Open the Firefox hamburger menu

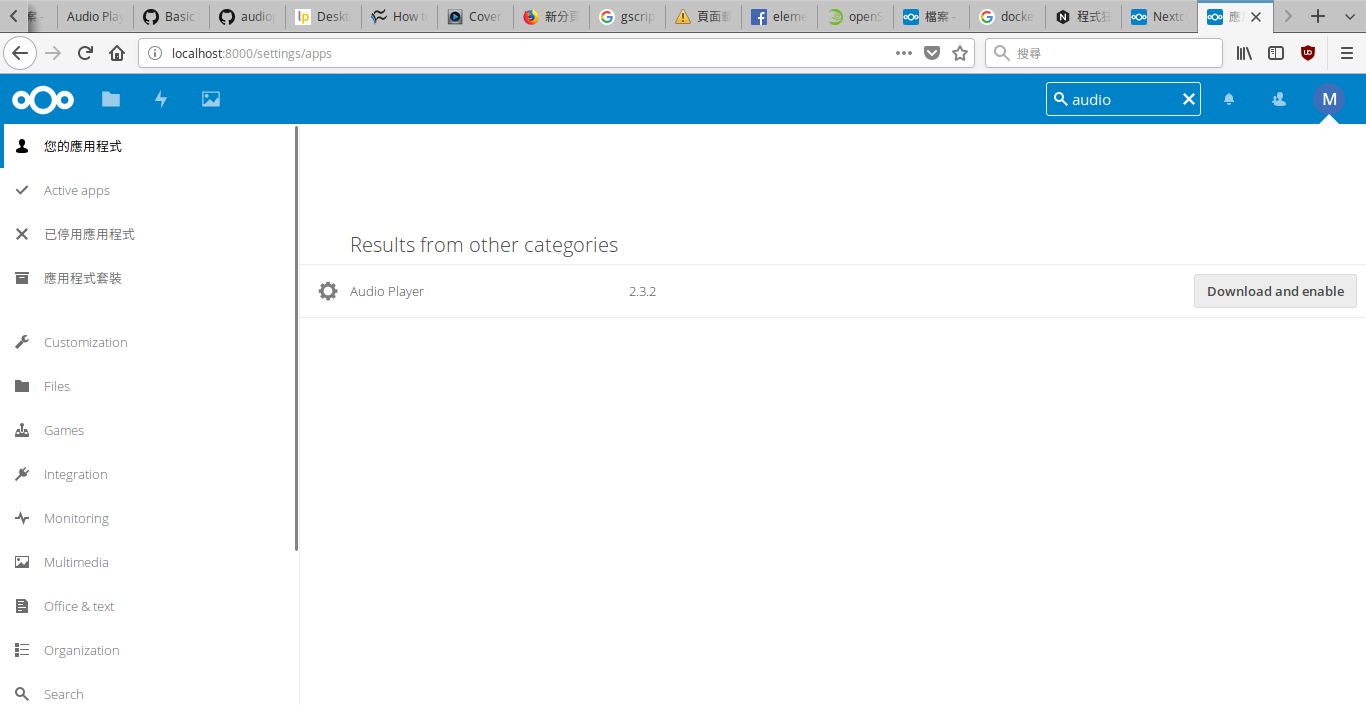(1346, 53)
